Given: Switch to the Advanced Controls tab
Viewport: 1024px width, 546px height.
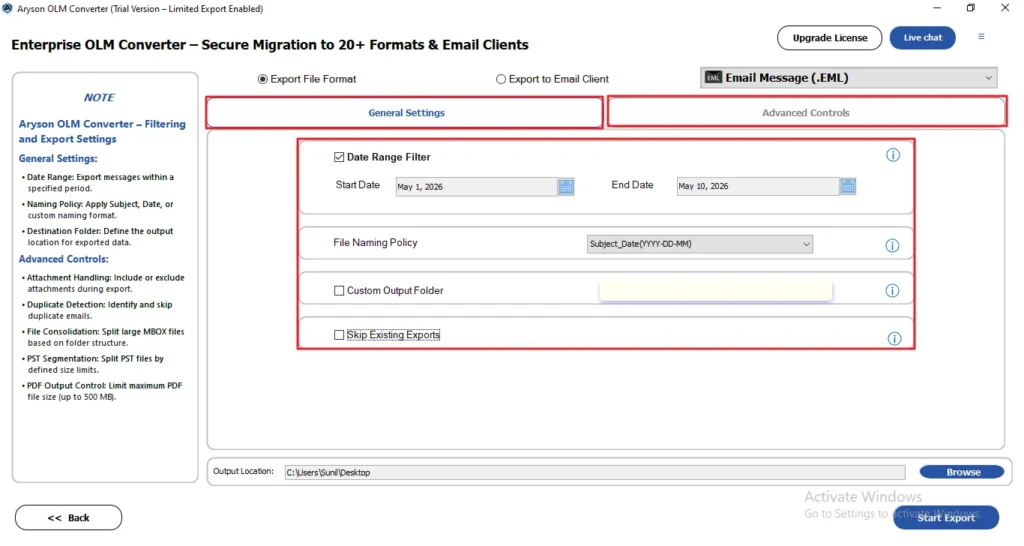Looking at the screenshot, I should (x=807, y=112).
